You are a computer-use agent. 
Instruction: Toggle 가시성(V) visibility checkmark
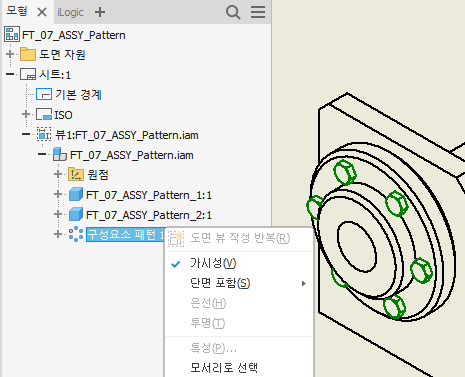coord(175,264)
